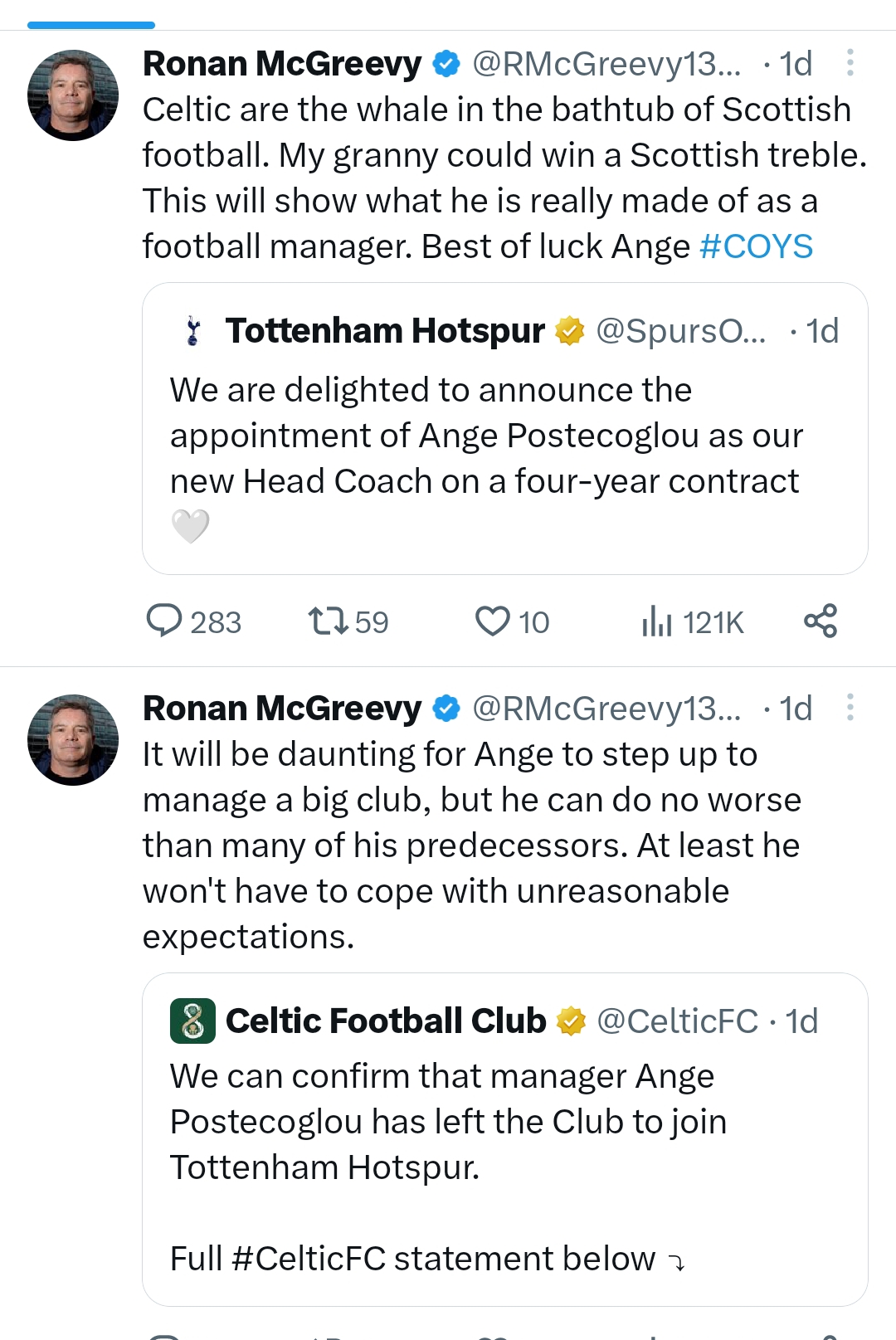Tap the #COYS hashtag
Image resolution: width=896 pixels, height=1340 pixels.
(756, 246)
